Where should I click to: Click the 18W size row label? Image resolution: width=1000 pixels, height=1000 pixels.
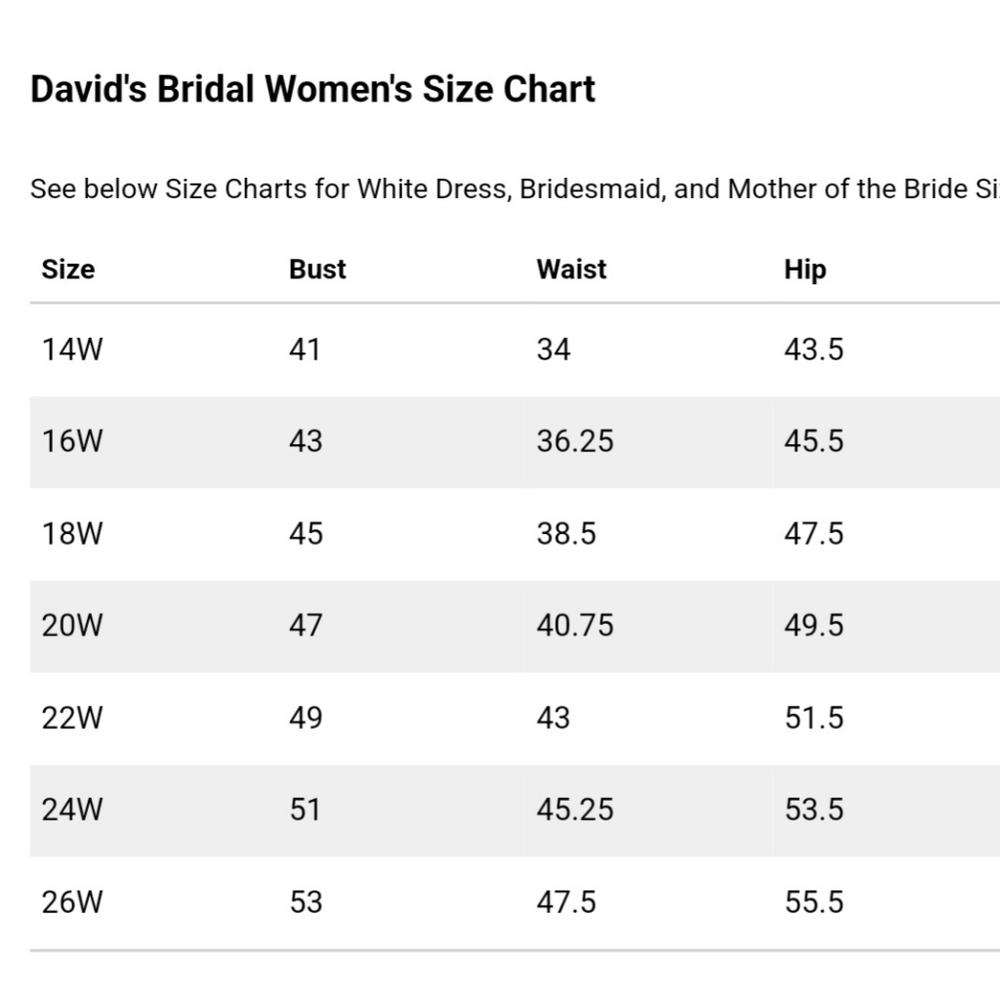72,534
